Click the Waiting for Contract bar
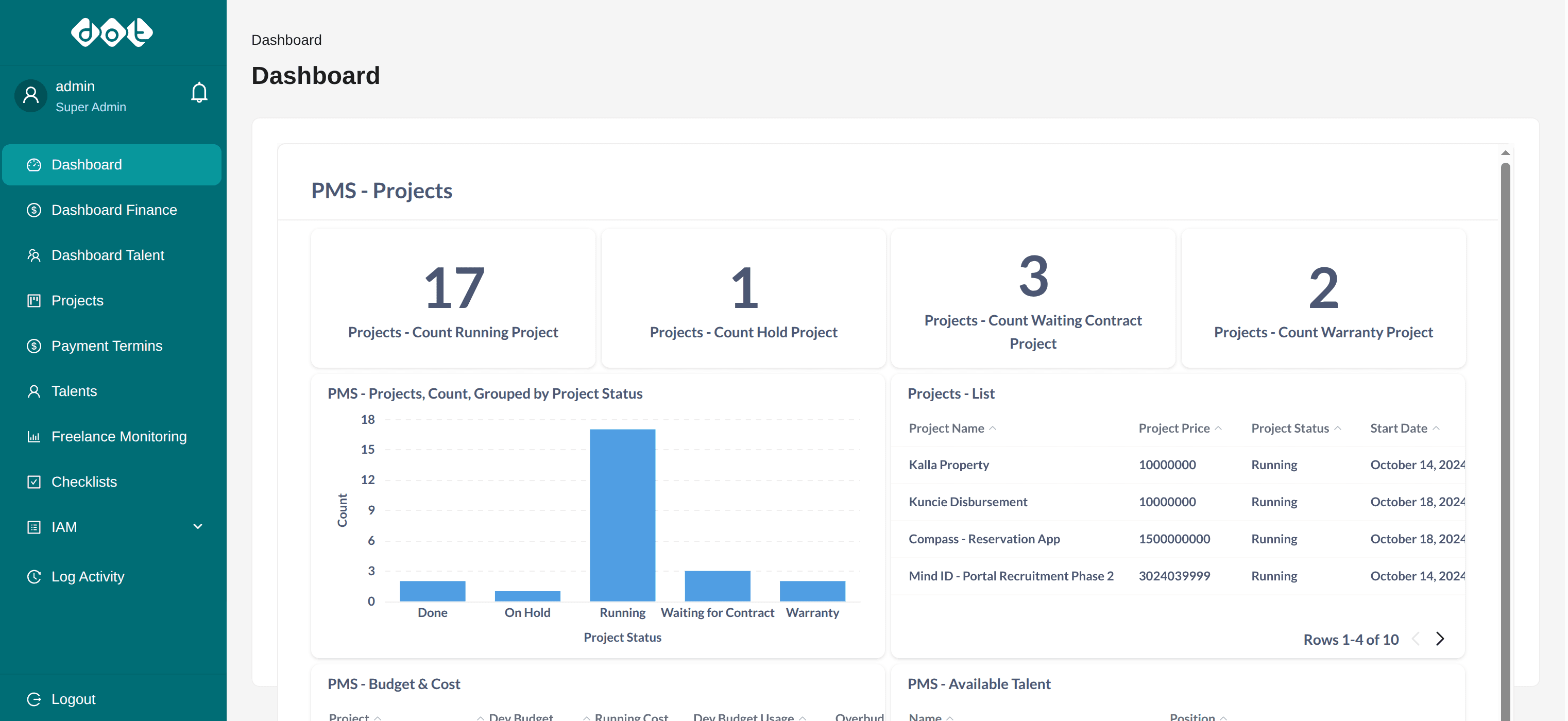 click(x=717, y=586)
